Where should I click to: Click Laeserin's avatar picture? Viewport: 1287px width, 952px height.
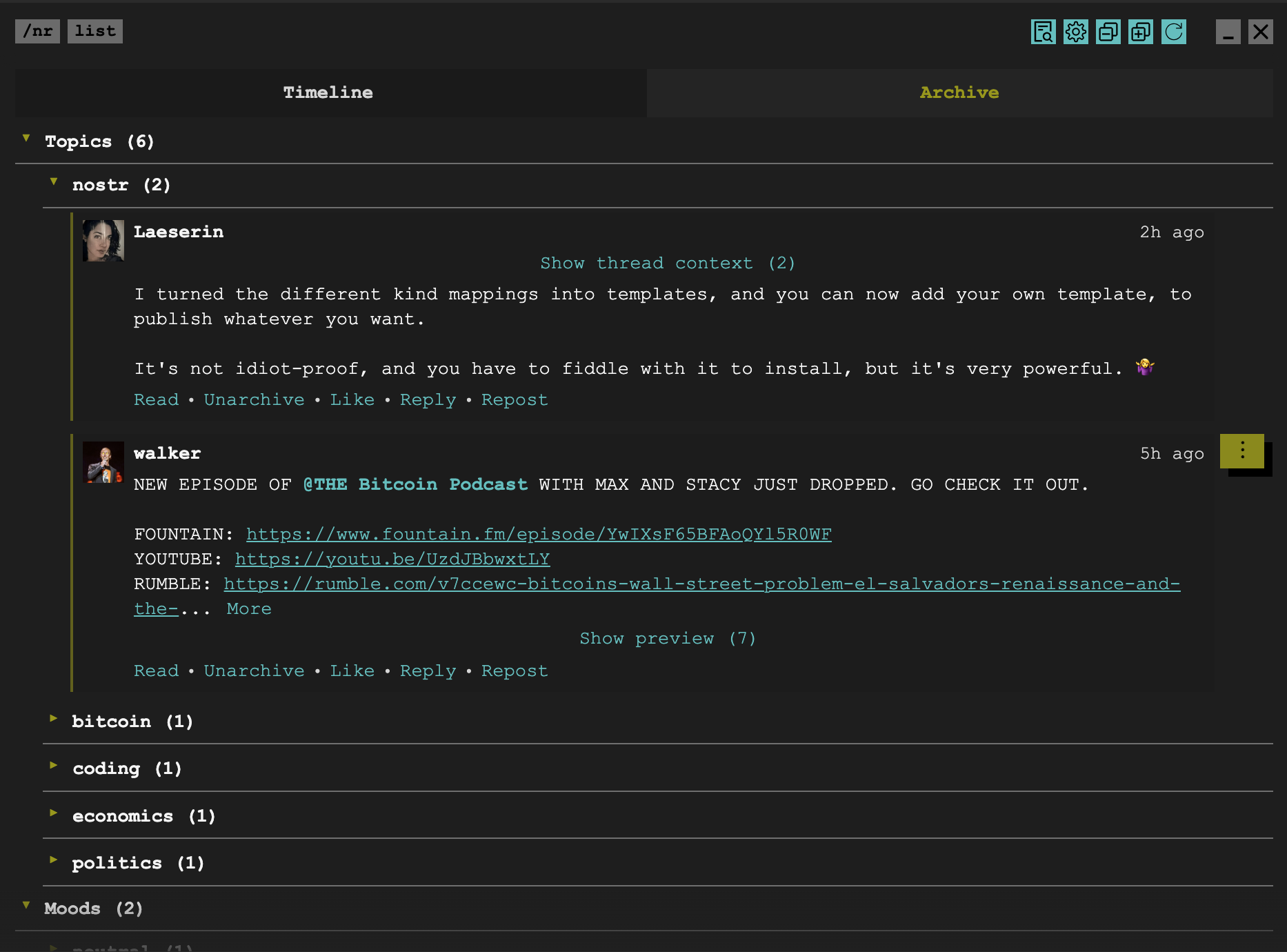click(103, 241)
